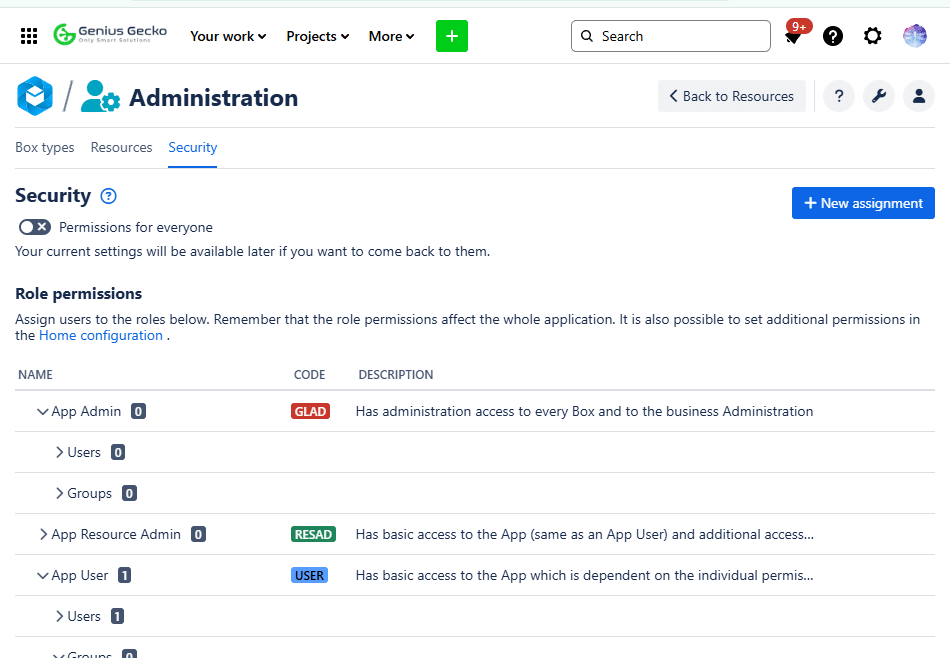The height and width of the screenshot is (658, 950).
Task: Collapse the App Admin role row
Action: [x=43, y=411]
